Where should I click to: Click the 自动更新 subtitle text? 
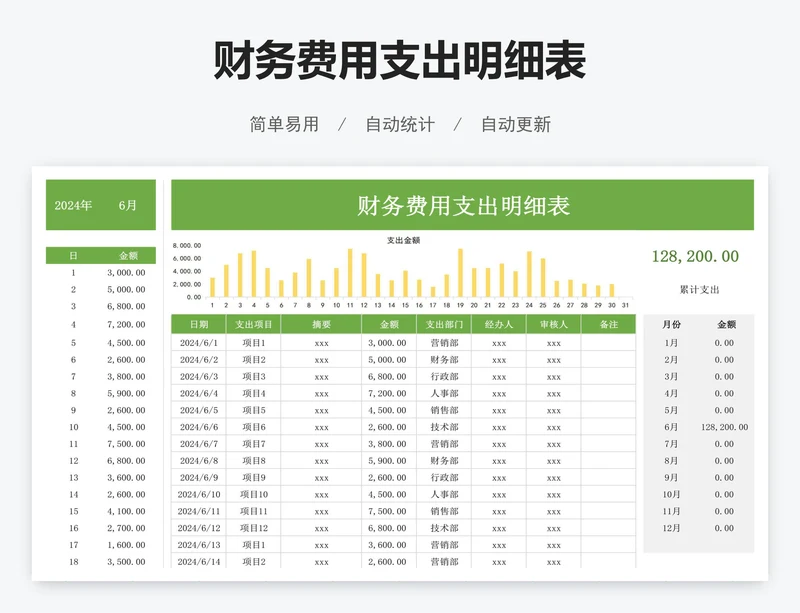516,125
